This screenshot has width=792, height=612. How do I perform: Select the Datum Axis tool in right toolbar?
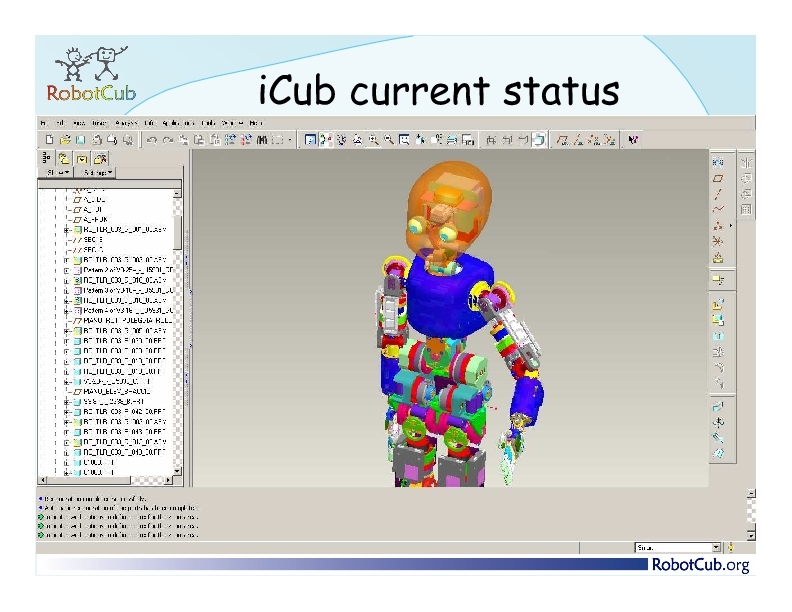point(718,194)
